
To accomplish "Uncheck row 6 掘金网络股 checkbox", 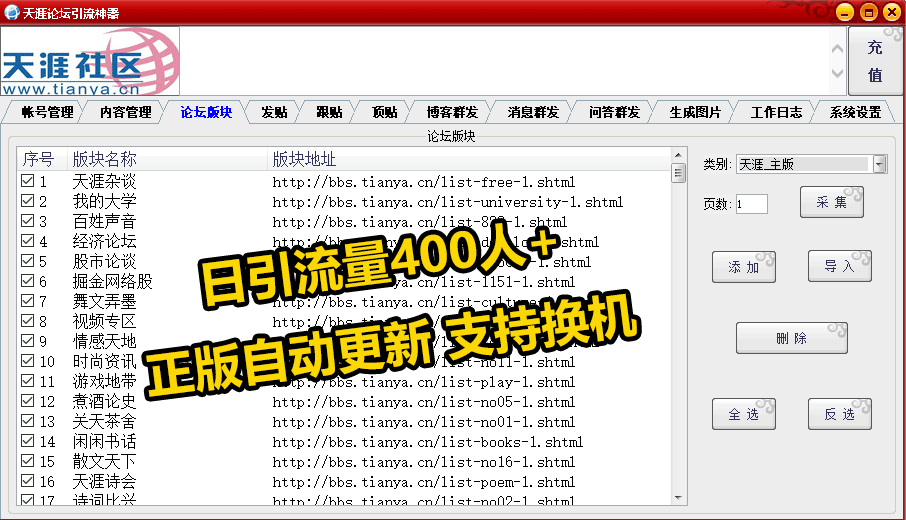I will click(x=27, y=280).
